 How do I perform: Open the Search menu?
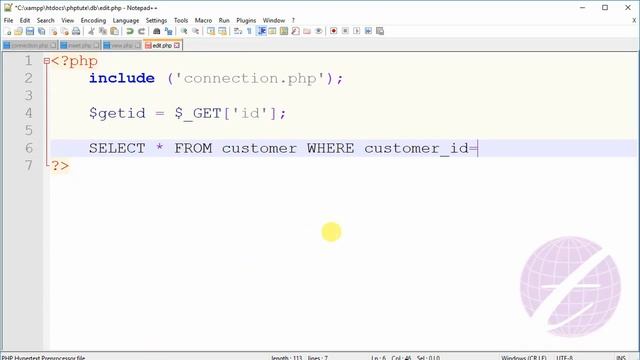coord(45,20)
